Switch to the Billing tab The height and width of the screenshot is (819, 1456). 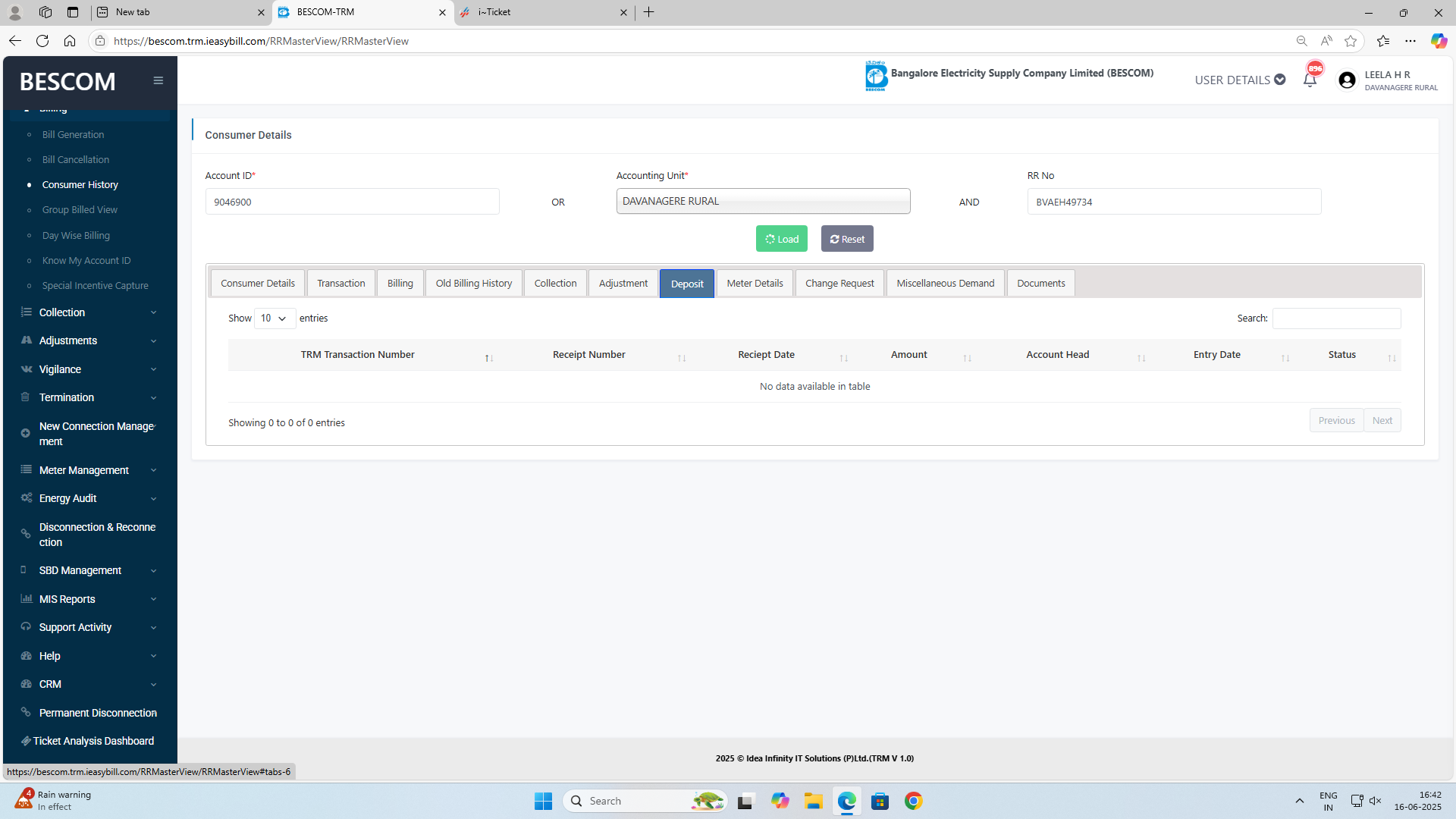click(400, 283)
